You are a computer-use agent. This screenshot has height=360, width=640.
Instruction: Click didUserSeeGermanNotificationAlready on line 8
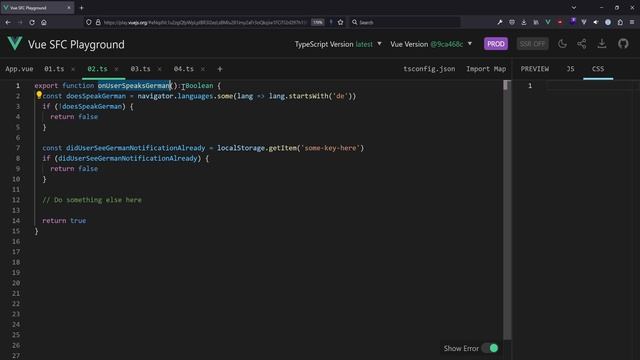click(127, 158)
